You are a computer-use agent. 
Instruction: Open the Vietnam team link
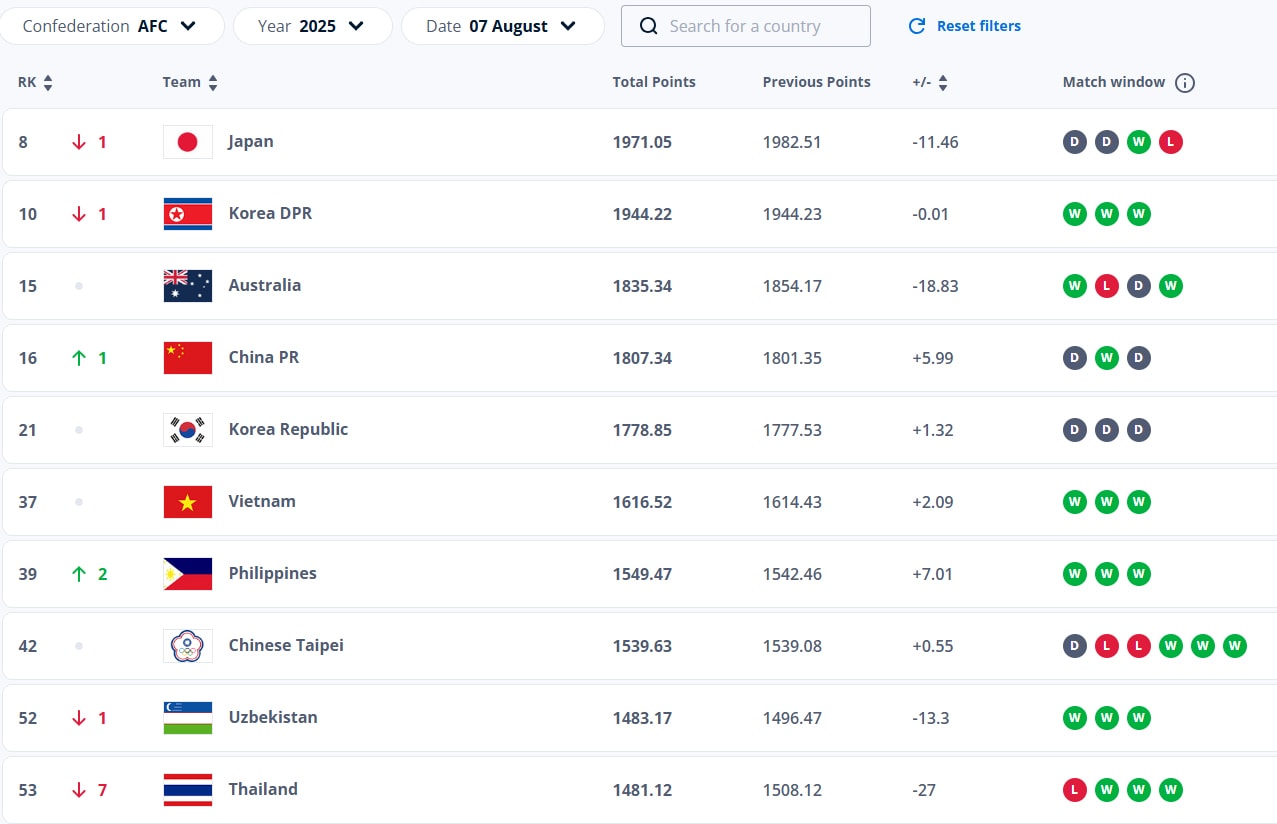point(262,501)
